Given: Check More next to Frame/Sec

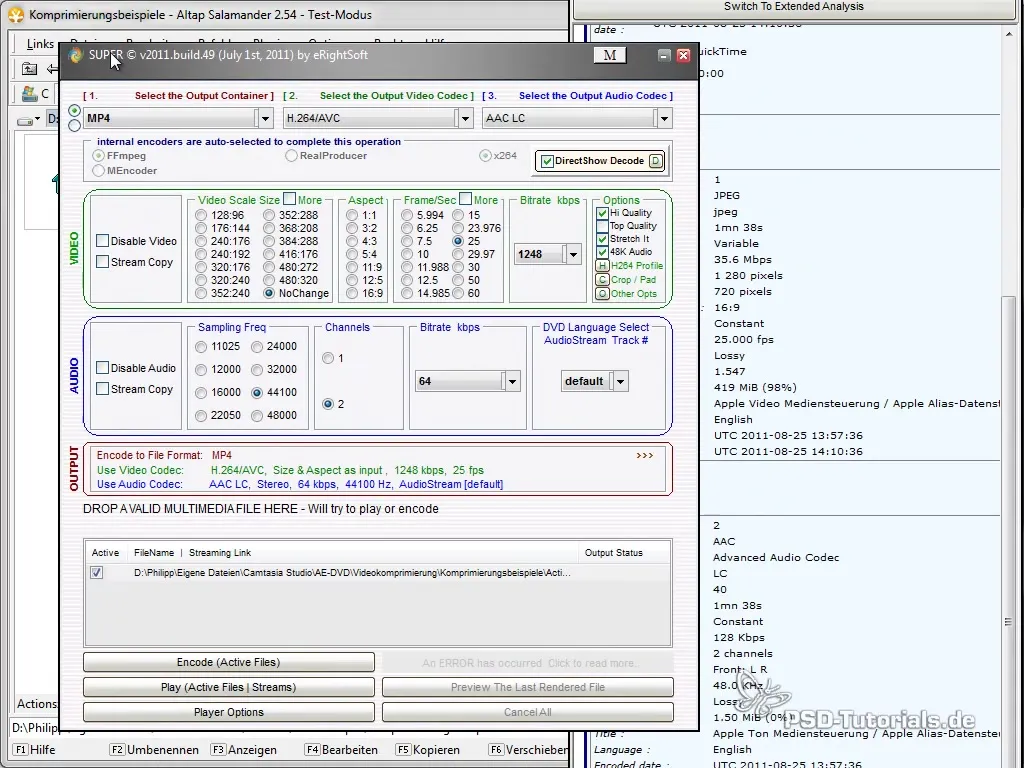Looking at the screenshot, I should [x=465, y=199].
